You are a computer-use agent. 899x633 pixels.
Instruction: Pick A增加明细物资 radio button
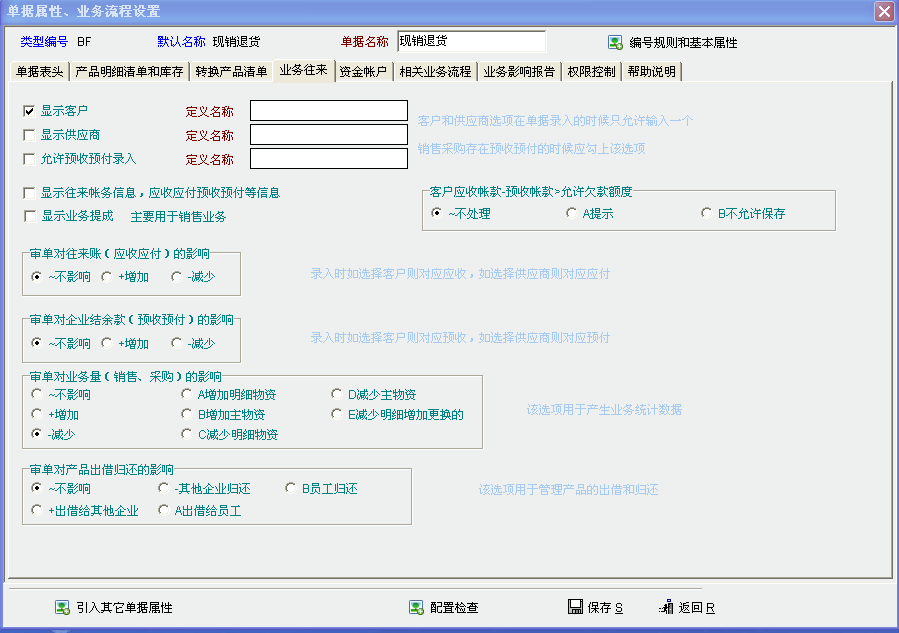pos(186,394)
